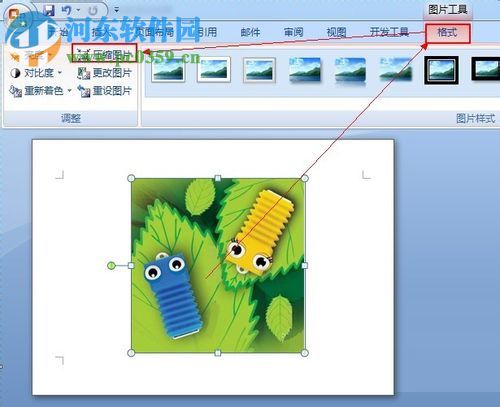Apply the second picture style with white frame
Screen dimensions: 500x407
(214, 69)
